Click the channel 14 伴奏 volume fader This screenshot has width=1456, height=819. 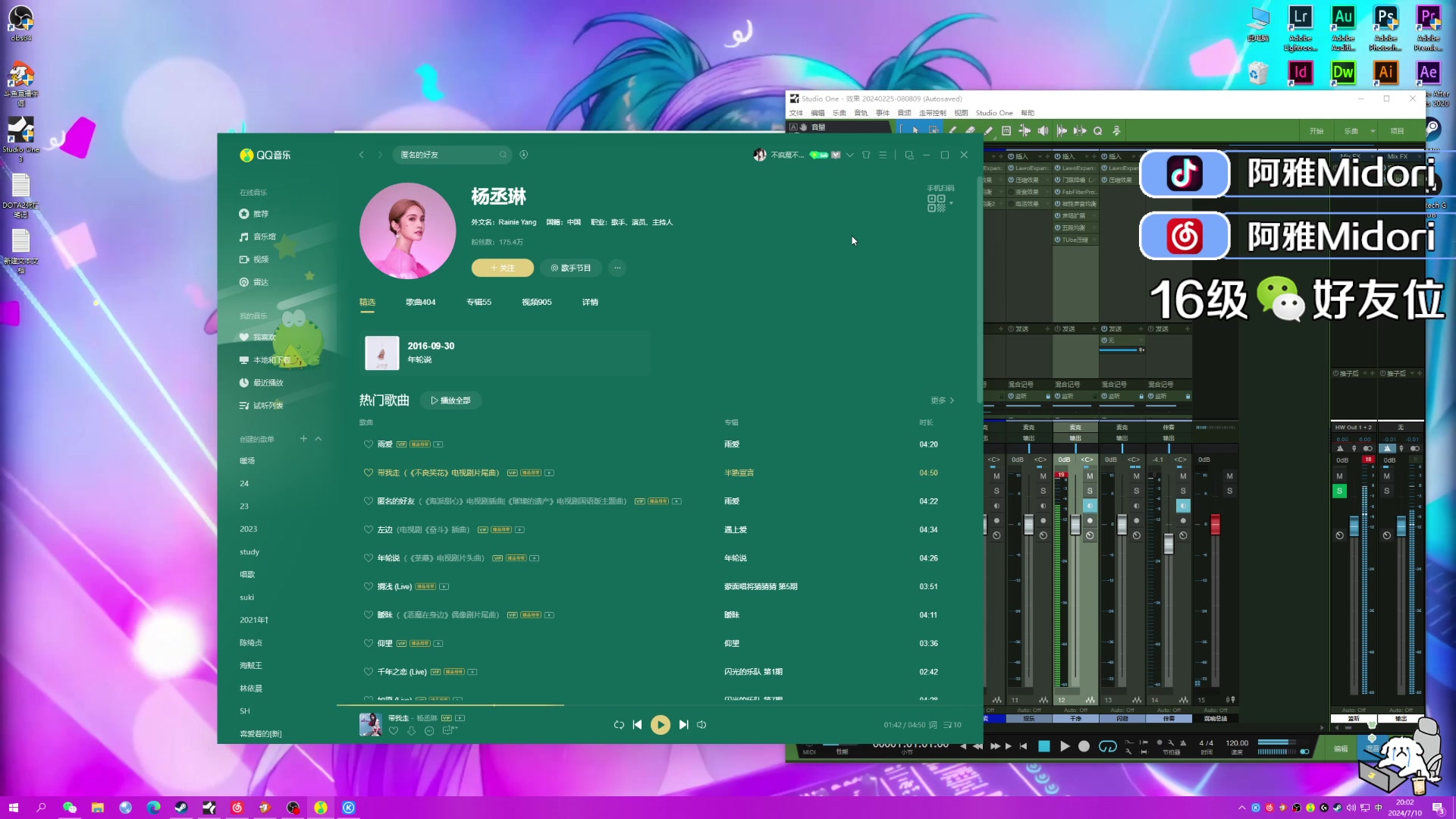(1169, 543)
